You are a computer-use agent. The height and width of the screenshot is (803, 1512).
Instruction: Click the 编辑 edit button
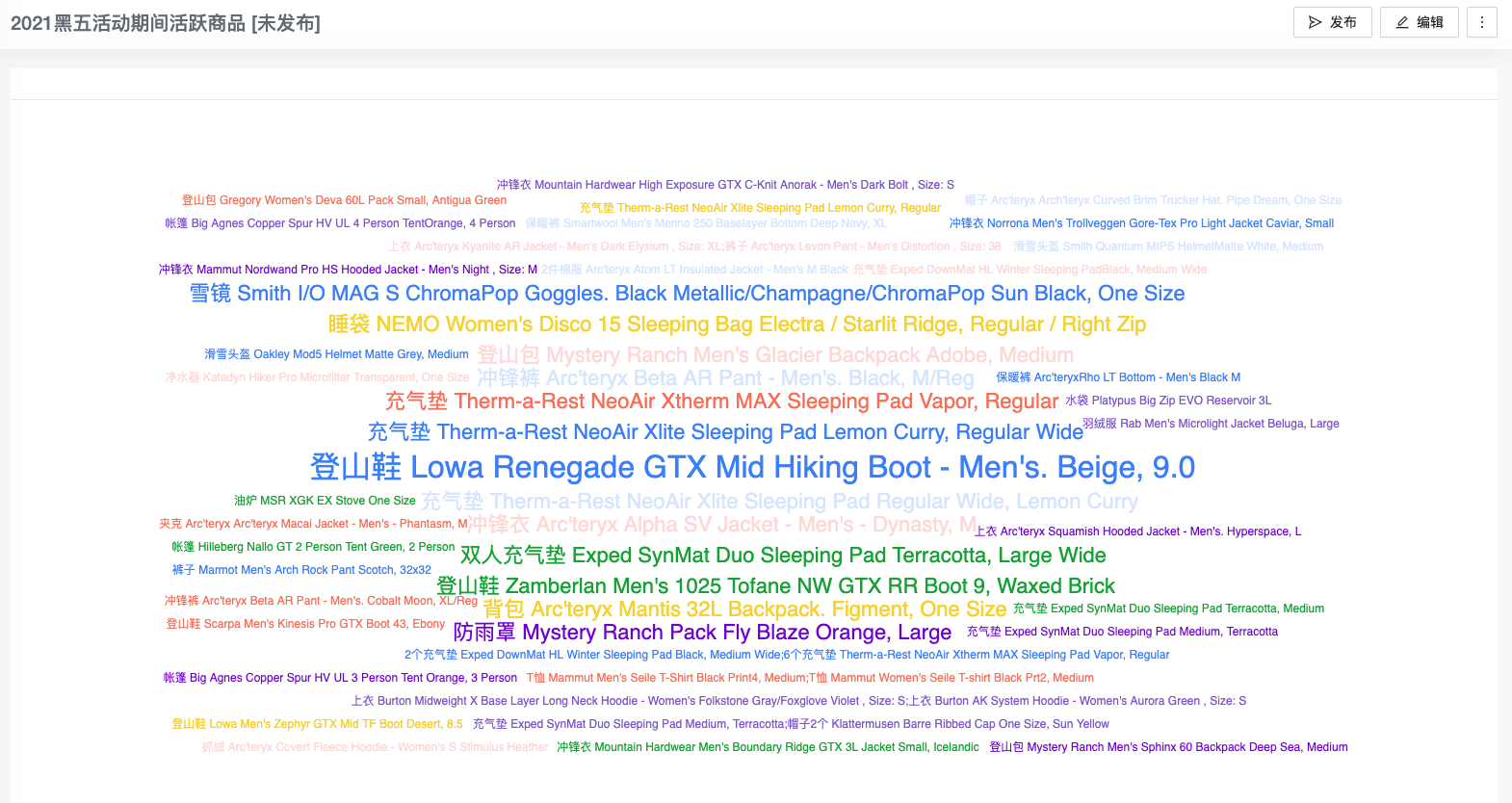pyautogui.click(x=1419, y=22)
